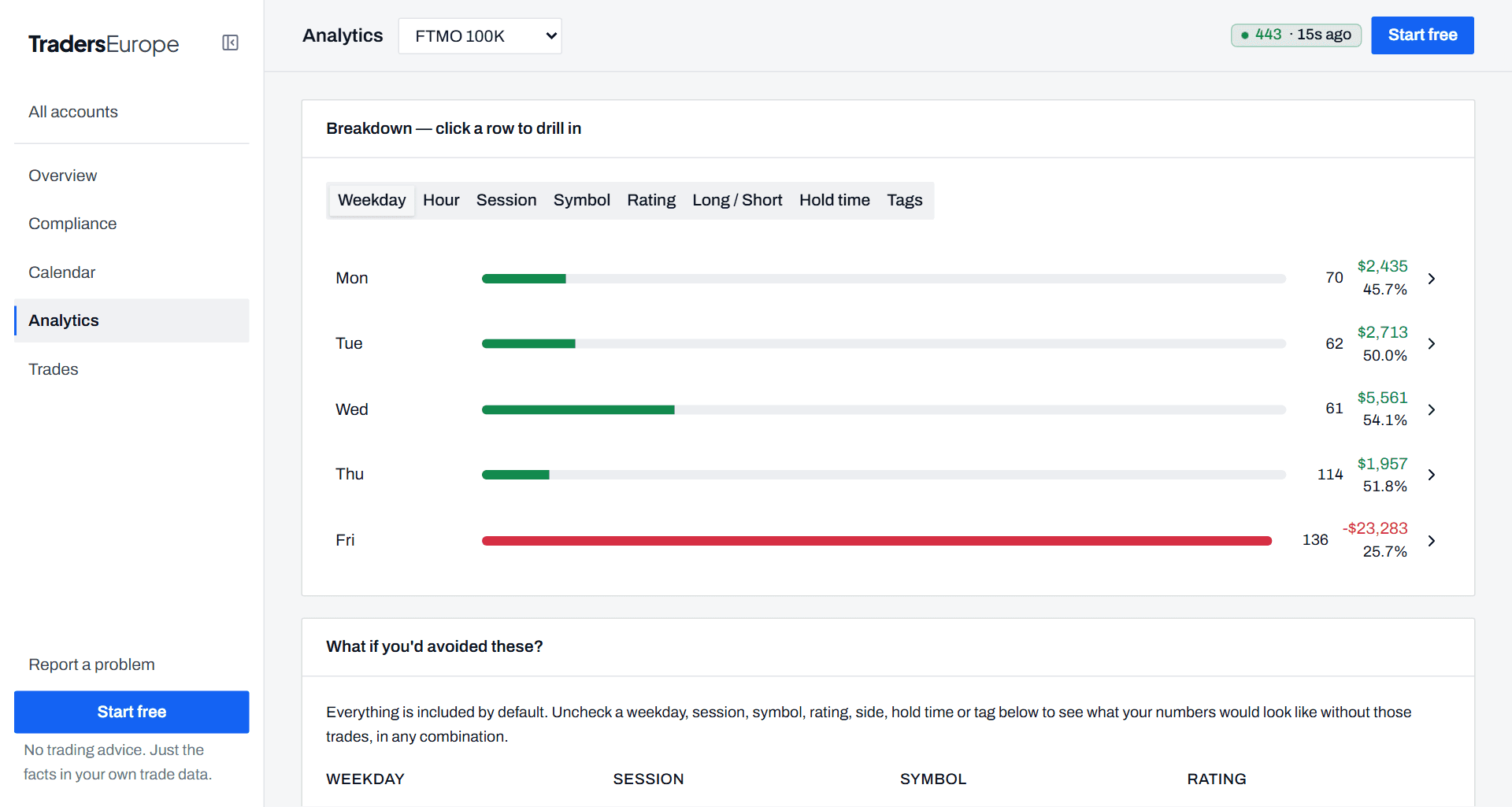Click the Mon green profit bar

524,279
